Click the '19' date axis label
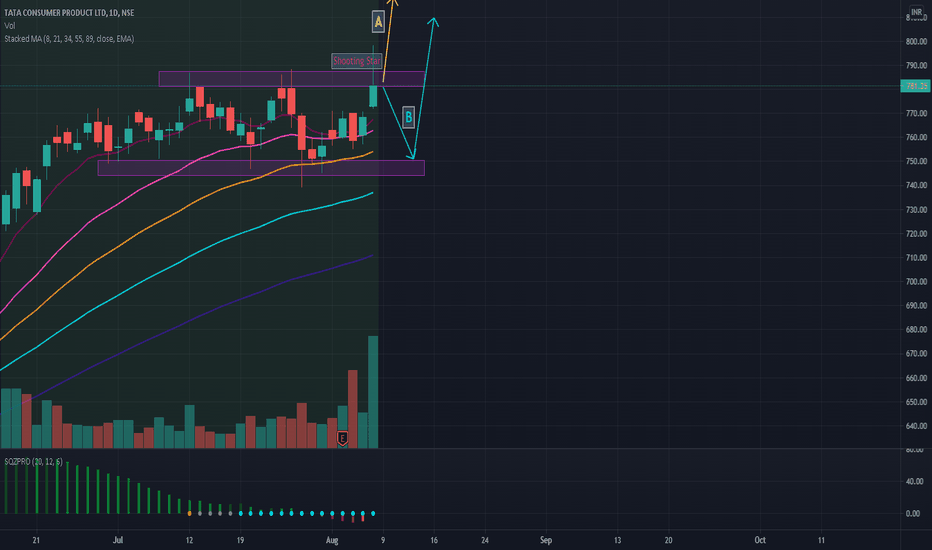Viewport: 932px width, 550px height. pyautogui.click(x=240, y=540)
